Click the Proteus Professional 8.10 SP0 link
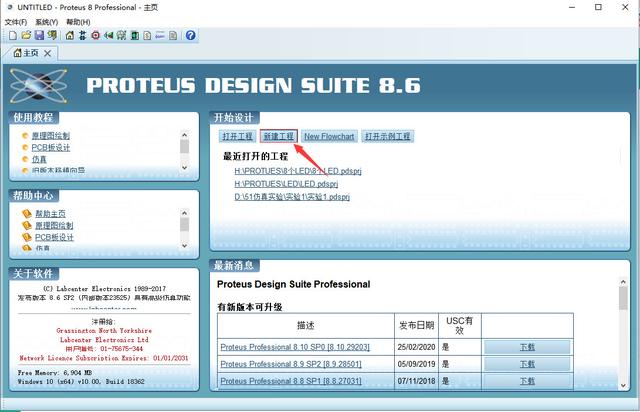 (295, 347)
